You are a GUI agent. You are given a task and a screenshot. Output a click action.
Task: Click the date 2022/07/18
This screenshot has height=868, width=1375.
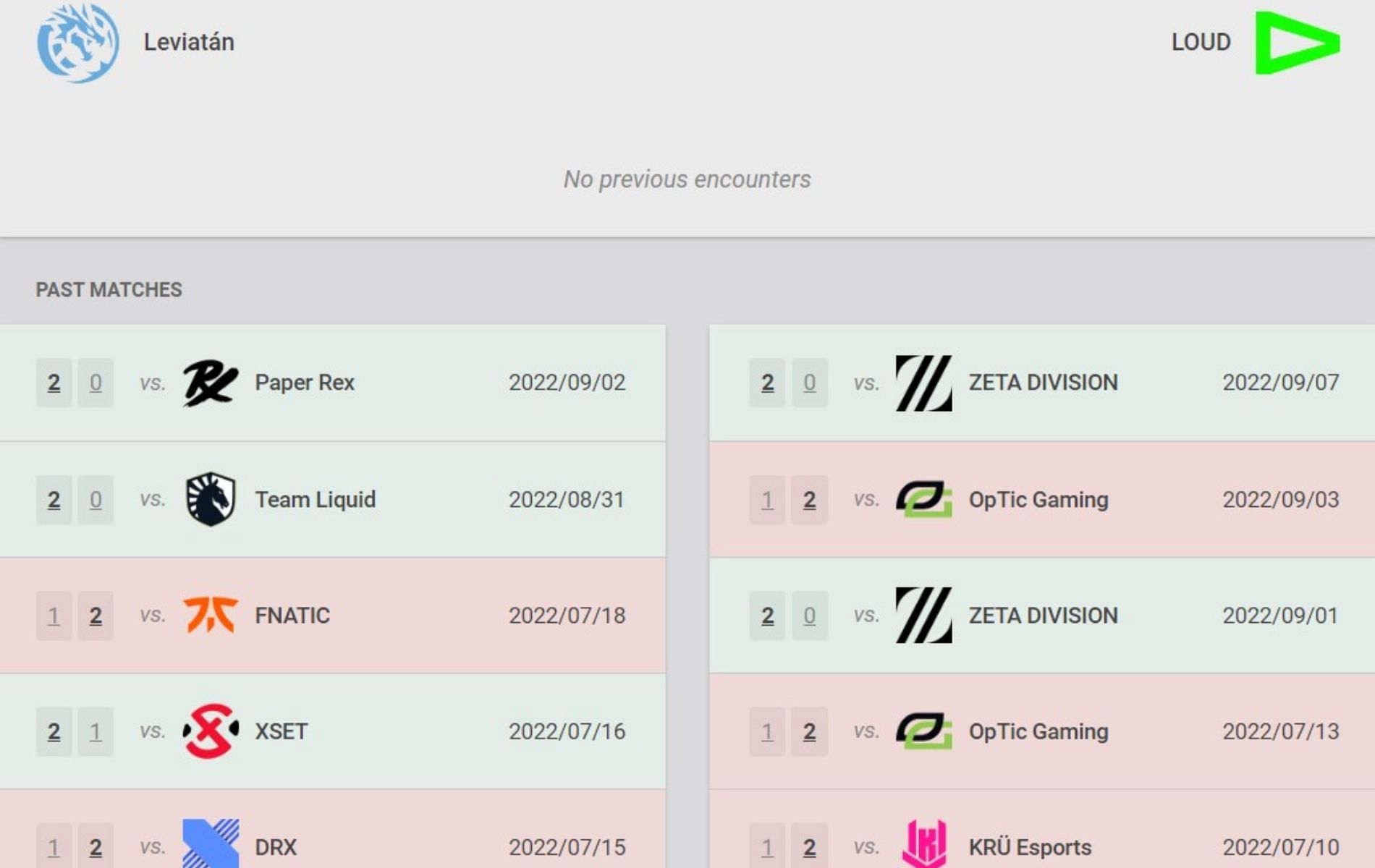(567, 616)
